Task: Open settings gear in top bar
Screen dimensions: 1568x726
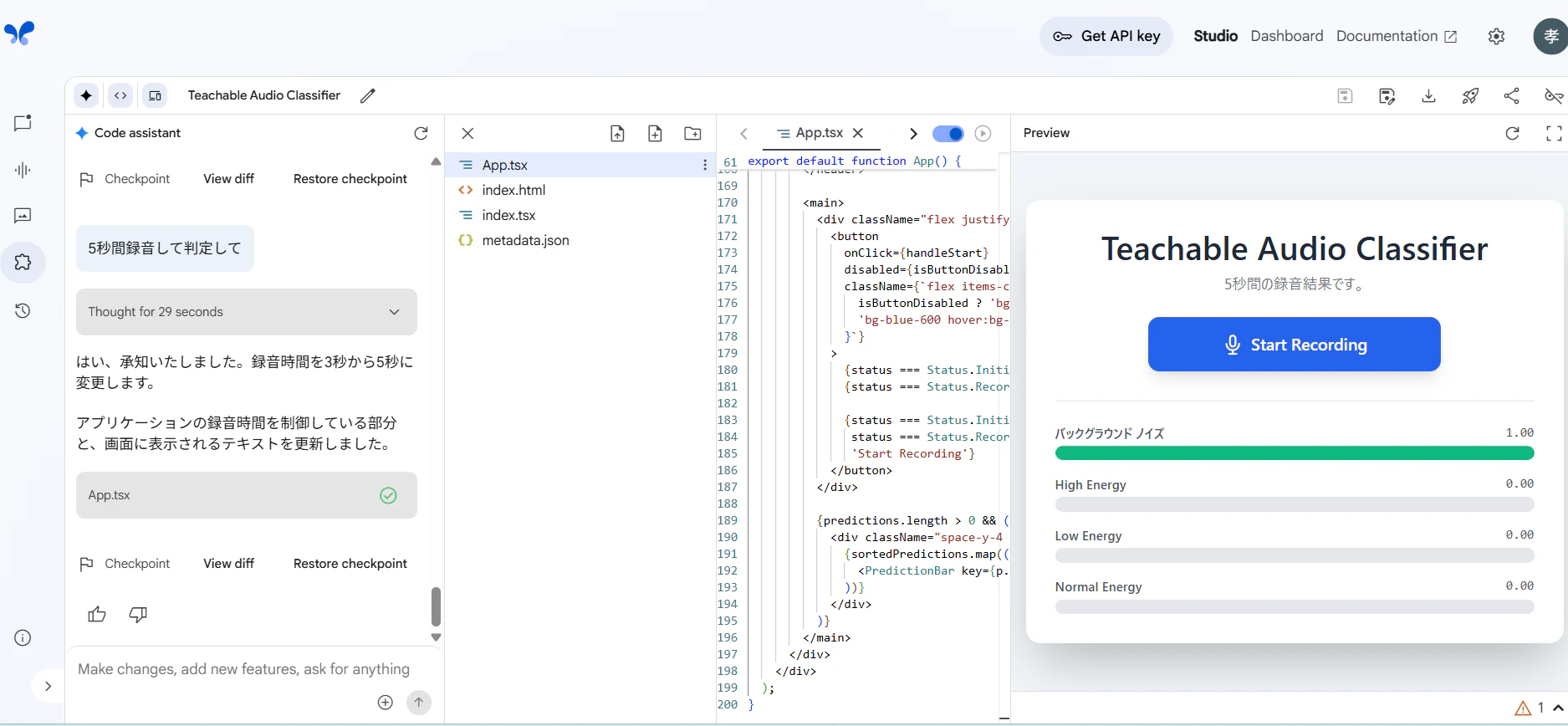Action: 1496,36
